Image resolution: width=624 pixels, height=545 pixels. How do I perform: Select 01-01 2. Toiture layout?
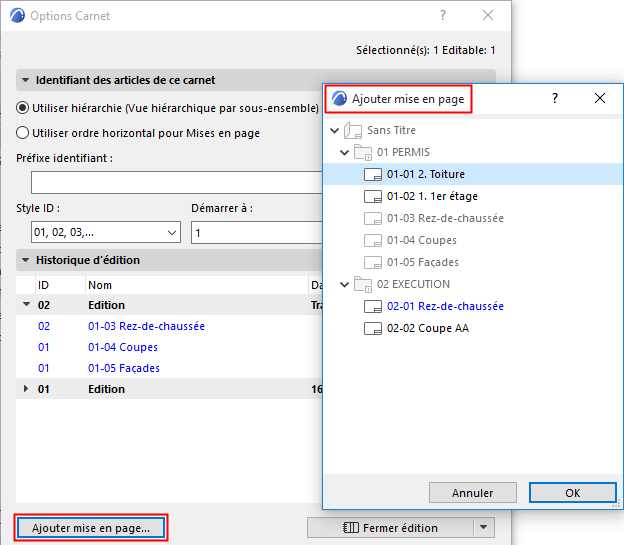pos(426,174)
